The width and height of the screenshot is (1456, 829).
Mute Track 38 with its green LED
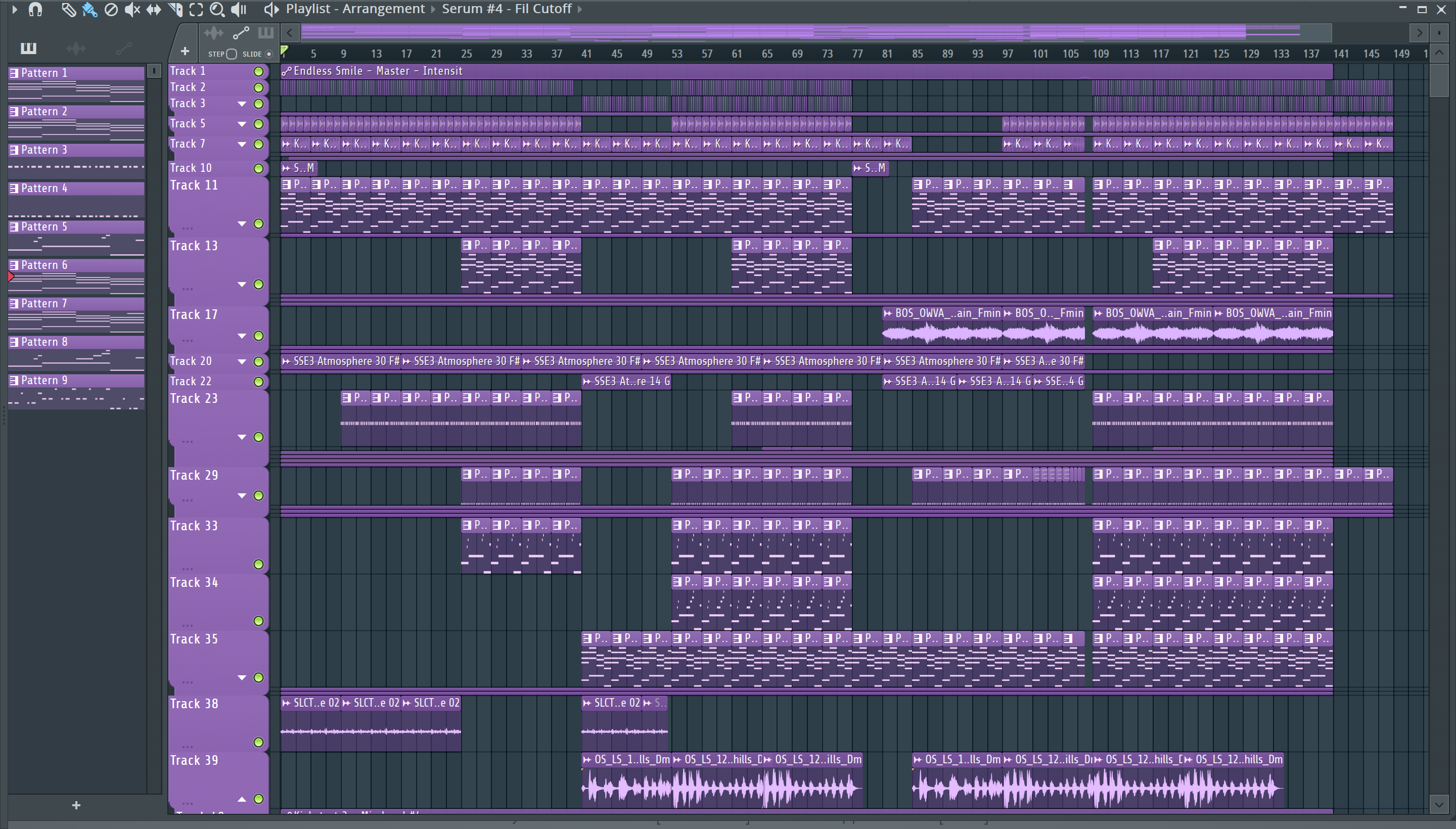pyautogui.click(x=258, y=742)
